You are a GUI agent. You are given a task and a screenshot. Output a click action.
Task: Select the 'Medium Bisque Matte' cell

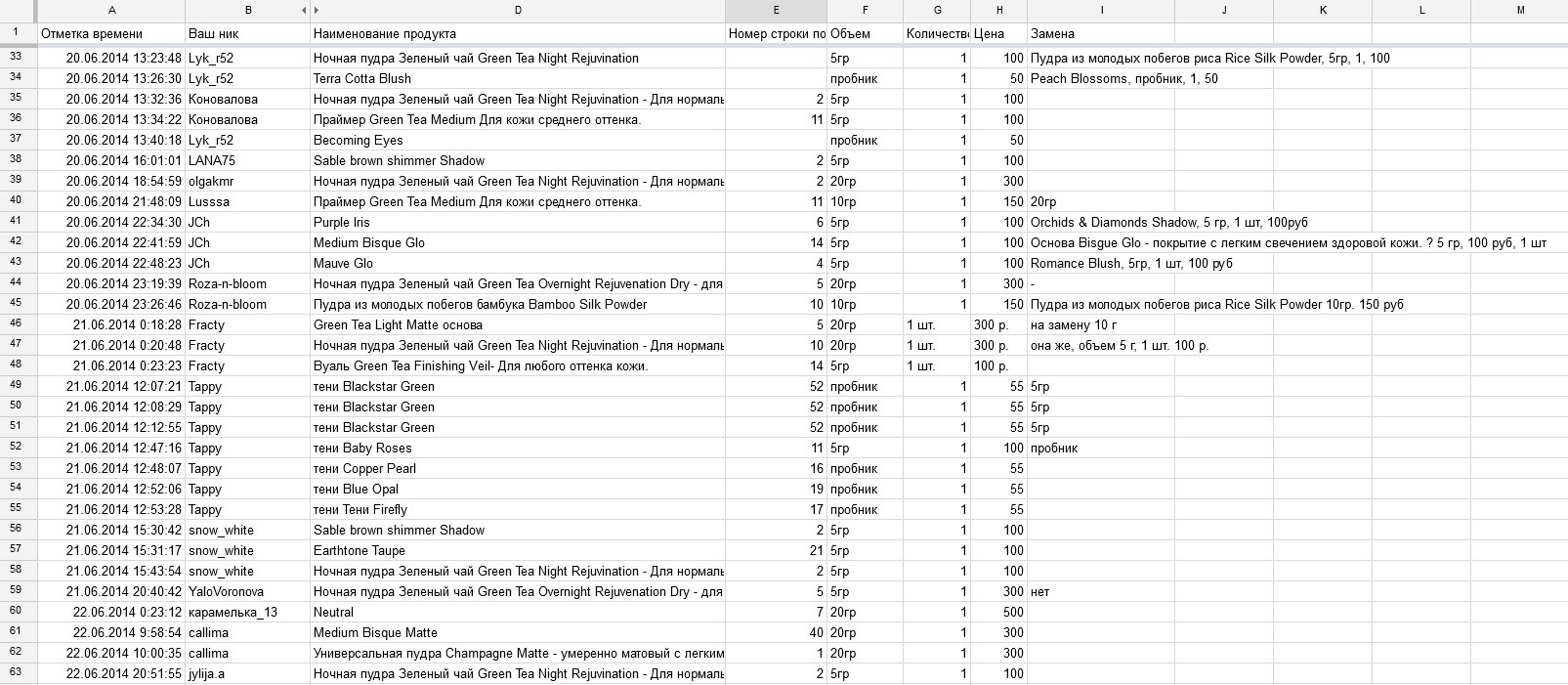click(518, 632)
